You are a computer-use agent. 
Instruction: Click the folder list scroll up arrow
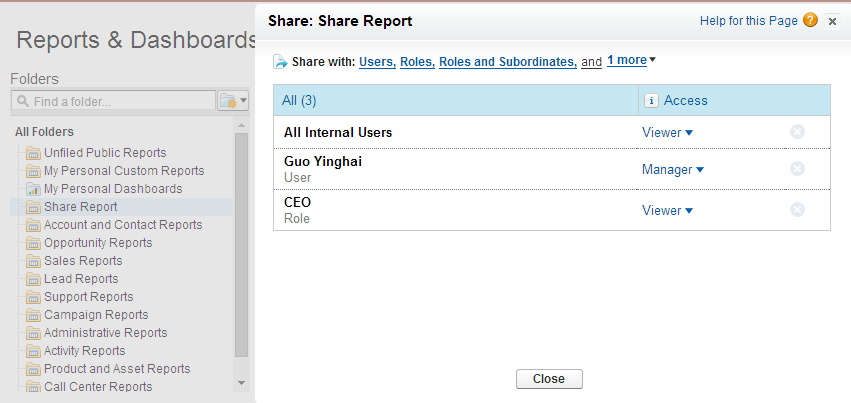[242, 125]
